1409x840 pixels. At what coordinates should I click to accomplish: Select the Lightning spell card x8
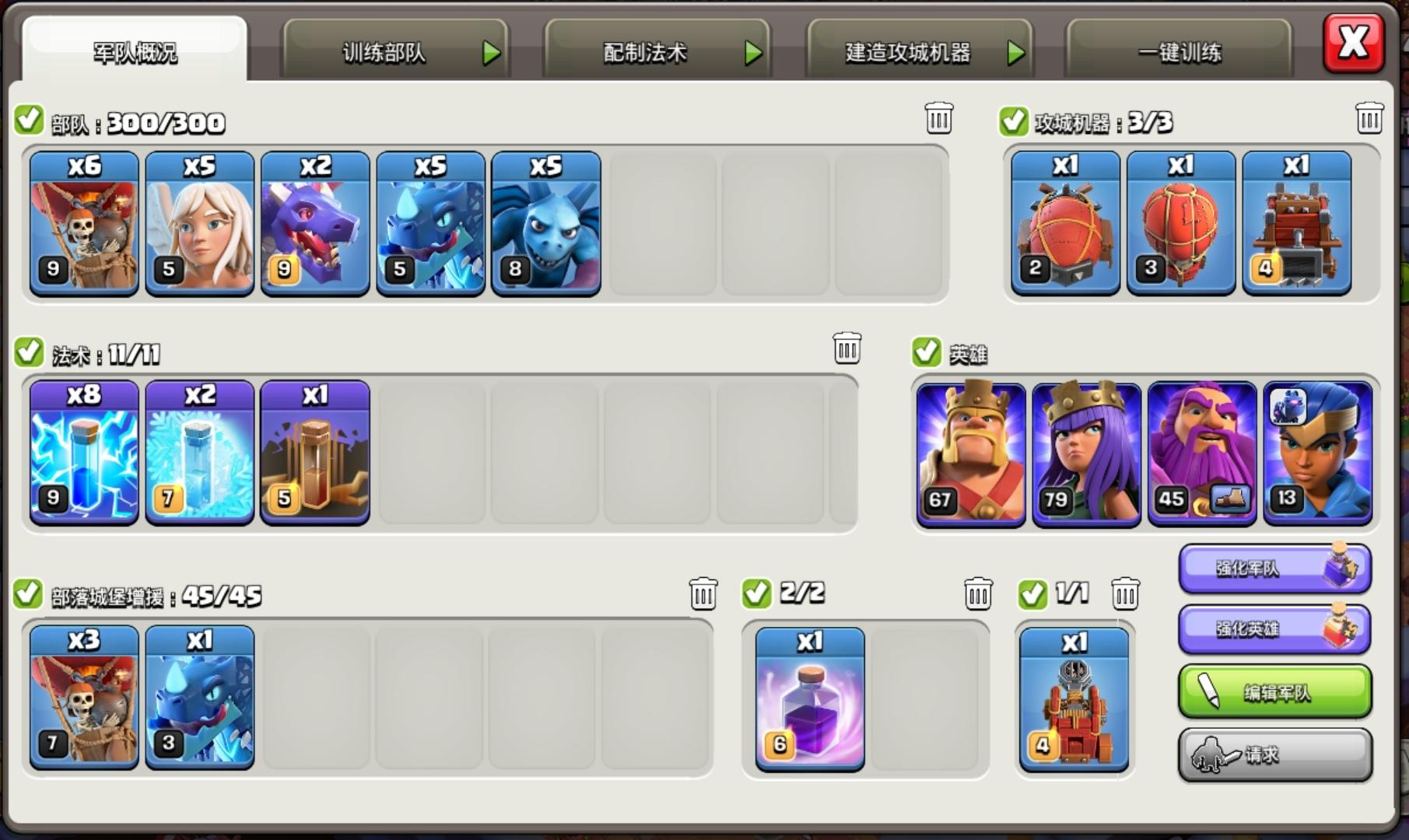click(x=84, y=453)
